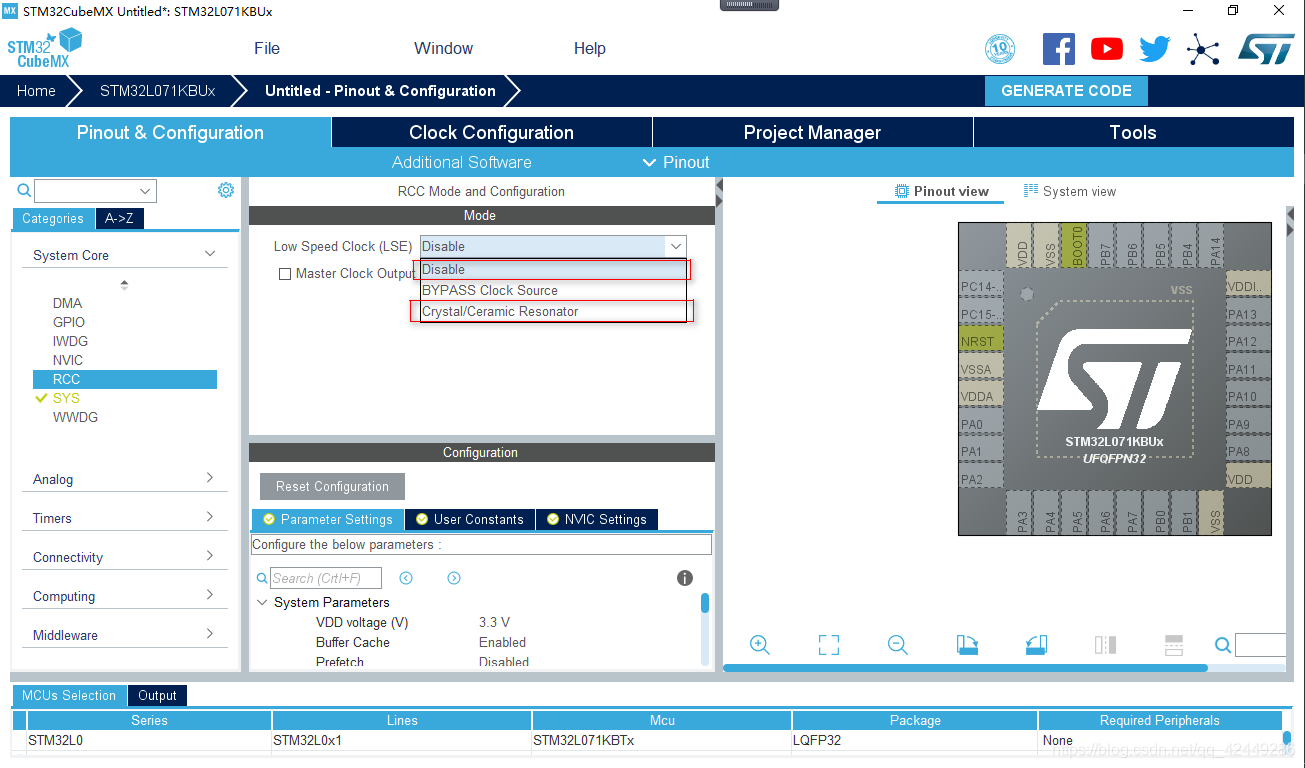
Task: Click the ST logo in header
Action: tap(1266, 48)
